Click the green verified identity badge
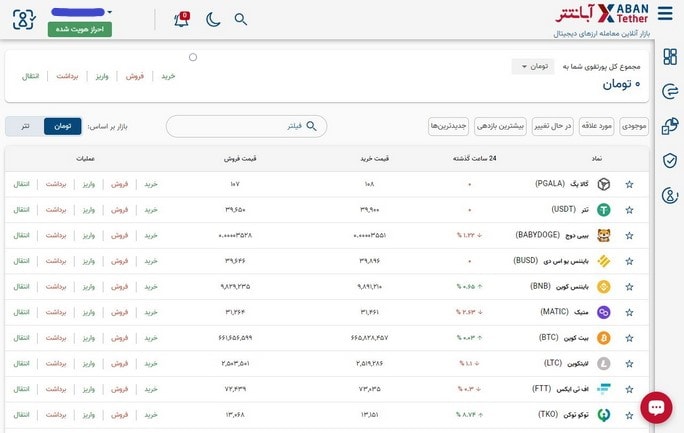This screenshot has width=684, height=433. point(80,29)
